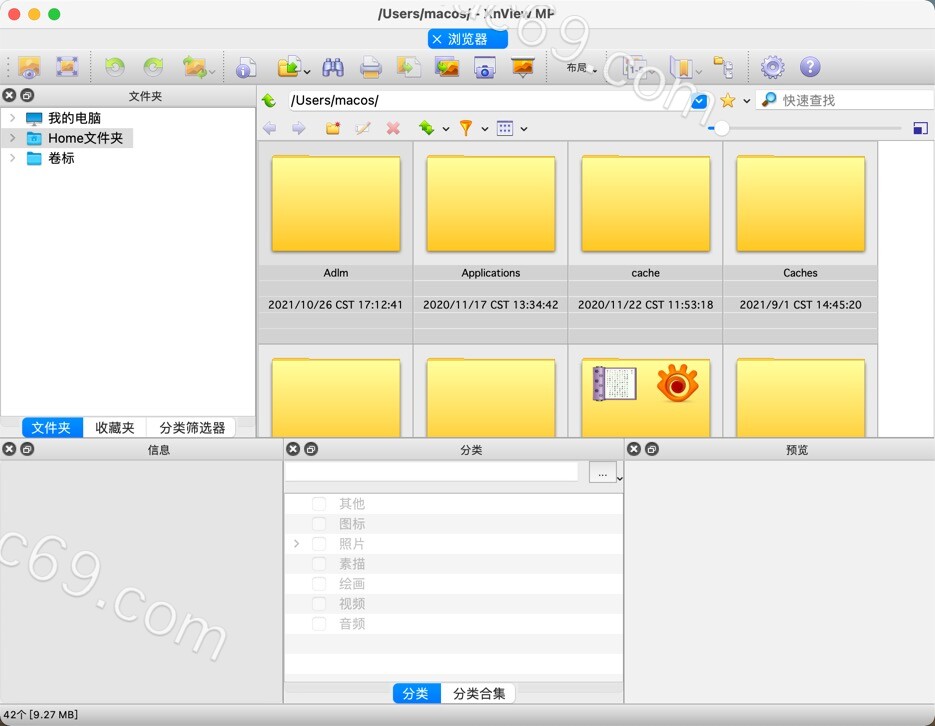The image size is (935, 726).
Task: Enable the 照片 category checkbox
Action: click(x=319, y=543)
